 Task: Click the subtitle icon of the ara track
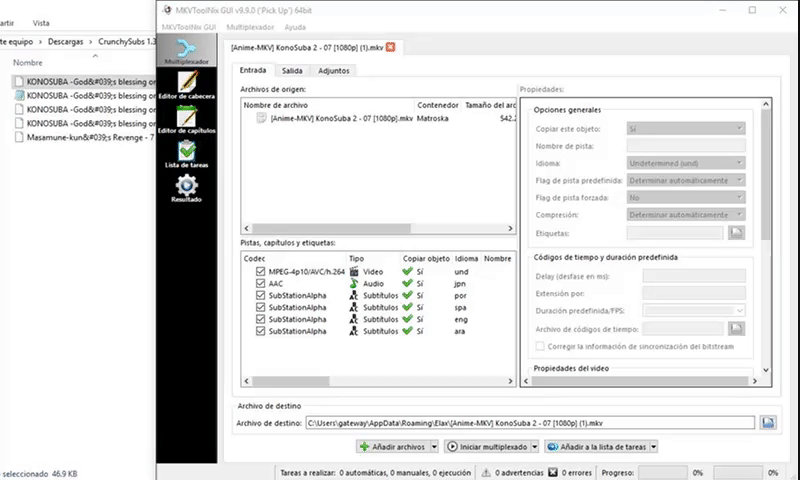pyautogui.click(x=354, y=331)
